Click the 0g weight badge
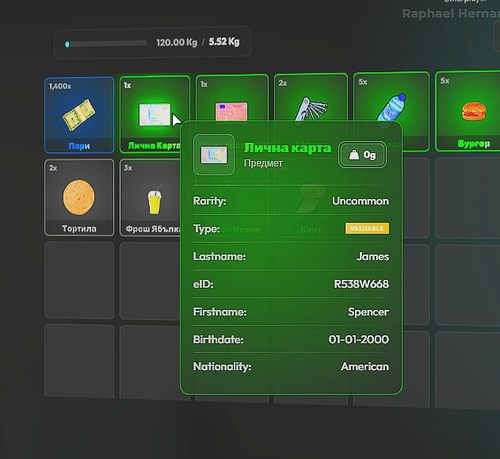This screenshot has width=500, height=459. (362, 155)
